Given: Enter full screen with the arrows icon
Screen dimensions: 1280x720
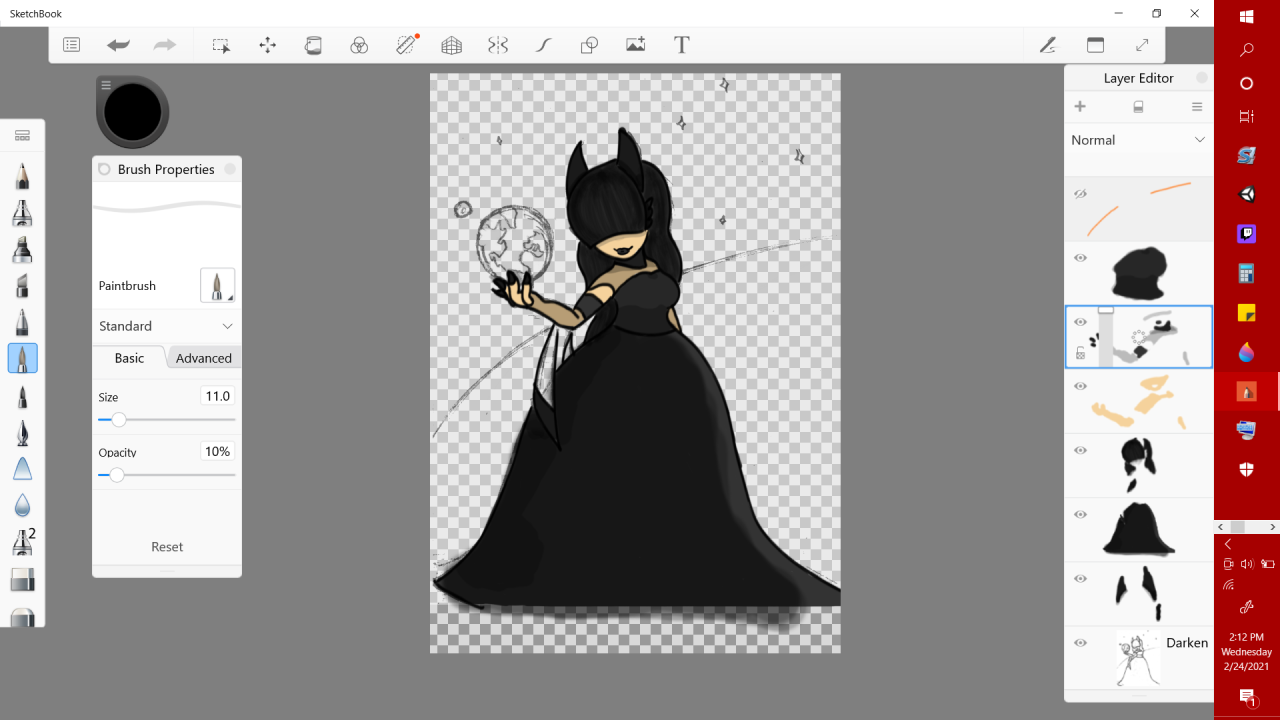Looking at the screenshot, I should [x=1142, y=45].
